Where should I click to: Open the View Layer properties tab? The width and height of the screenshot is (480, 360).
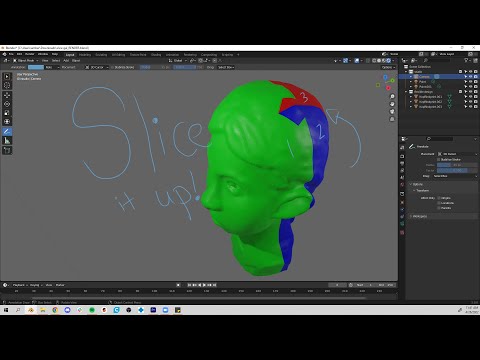(x=402, y=170)
